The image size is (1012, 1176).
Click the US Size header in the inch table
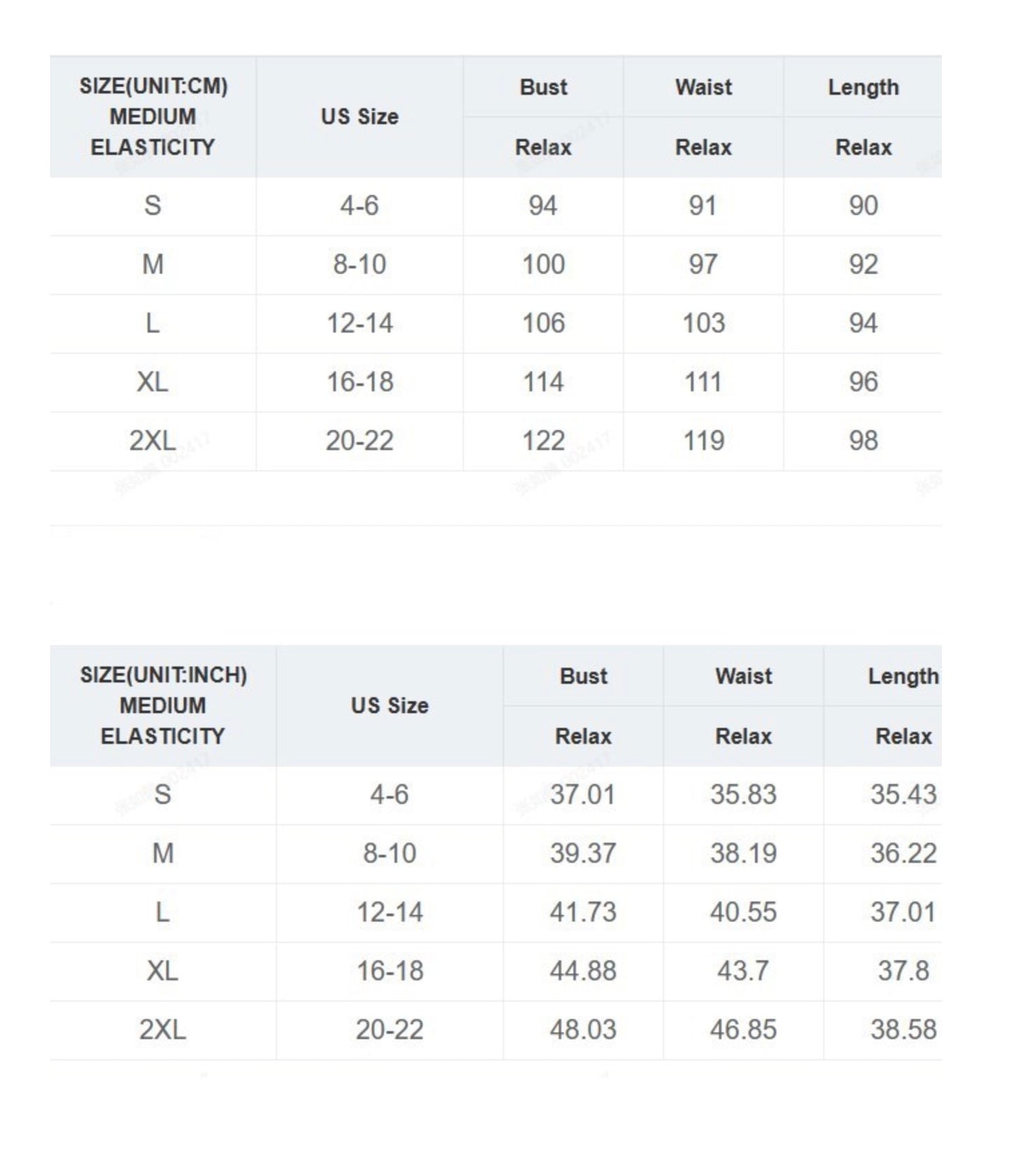389,705
